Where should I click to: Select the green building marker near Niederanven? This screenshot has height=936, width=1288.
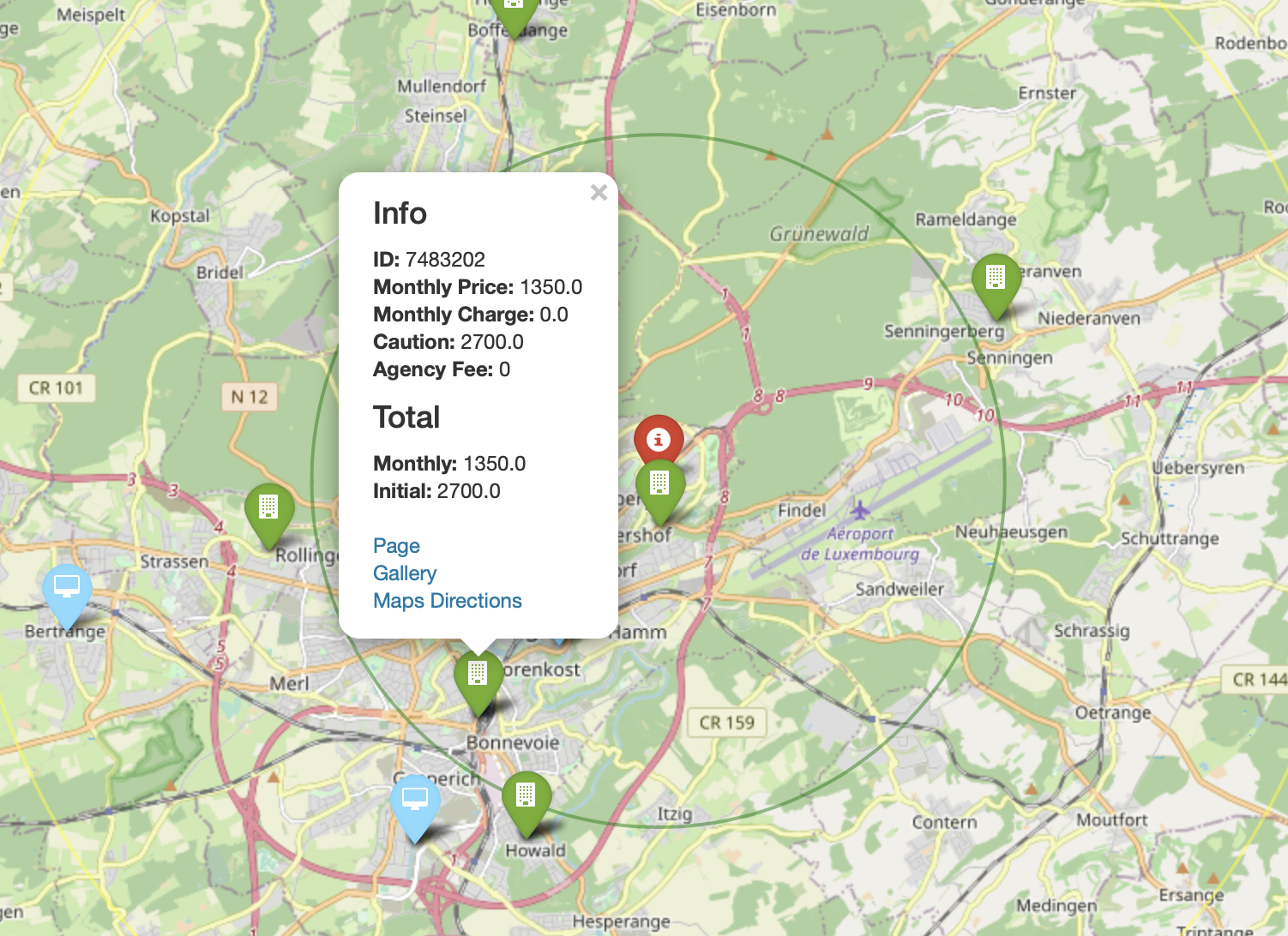(996, 279)
